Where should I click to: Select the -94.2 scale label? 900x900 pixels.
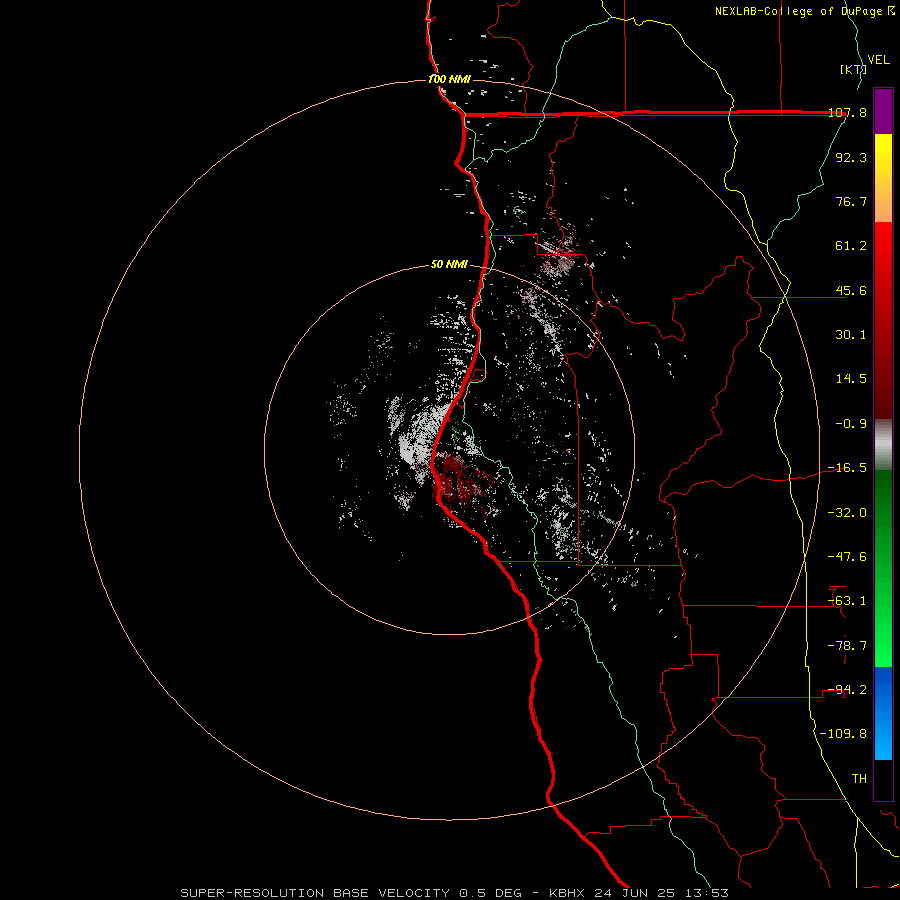(x=847, y=690)
